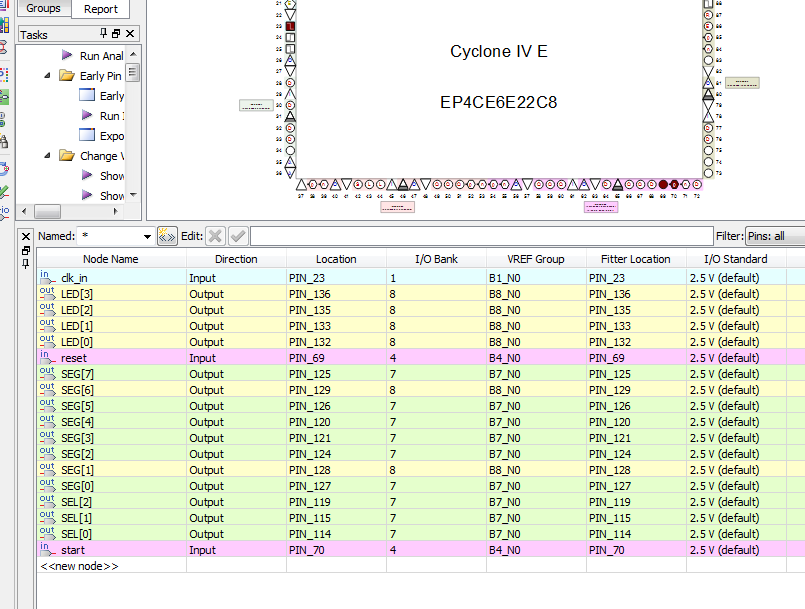Click PIN_69 Location cell of reset
Viewport: 805px width, 609px height.
coord(336,358)
